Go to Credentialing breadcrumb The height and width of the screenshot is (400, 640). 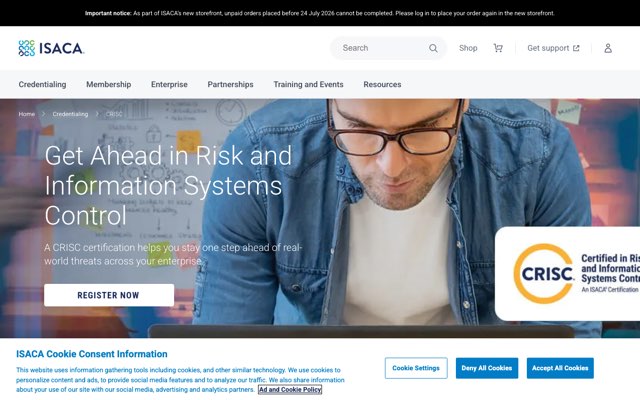click(x=70, y=114)
